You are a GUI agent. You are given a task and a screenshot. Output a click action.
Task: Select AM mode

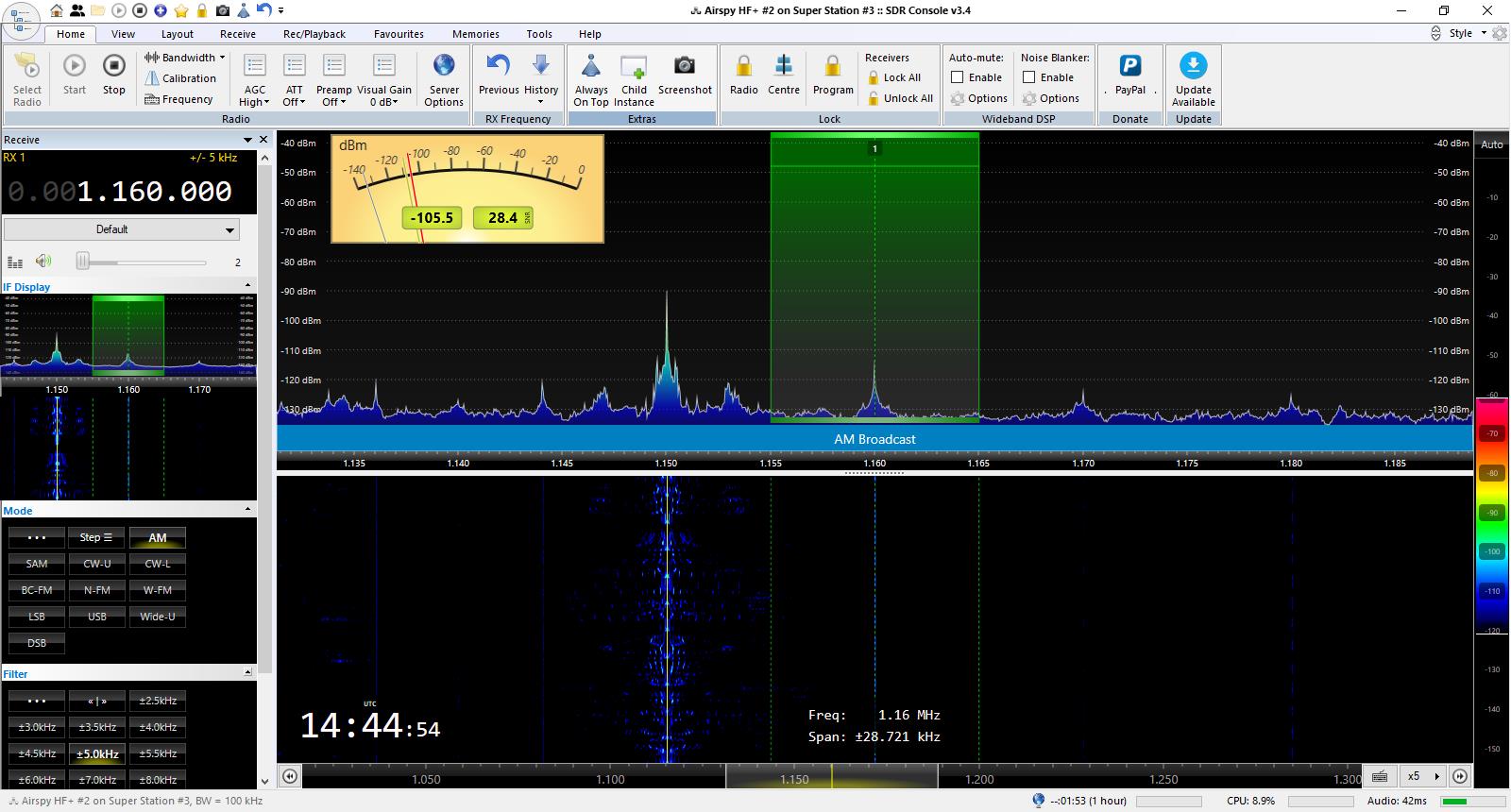point(158,537)
